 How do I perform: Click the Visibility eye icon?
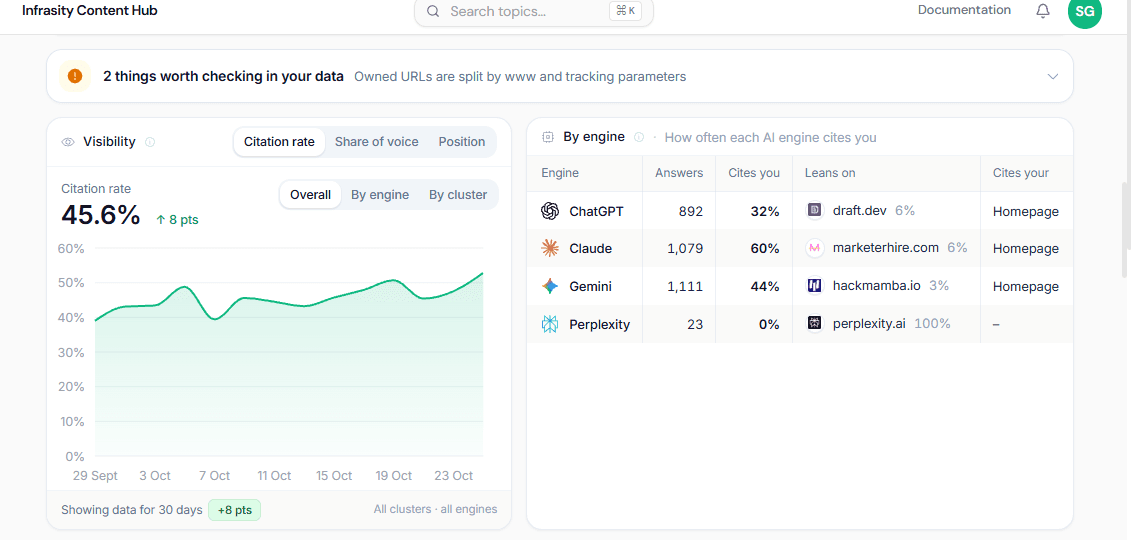click(69, 142)
